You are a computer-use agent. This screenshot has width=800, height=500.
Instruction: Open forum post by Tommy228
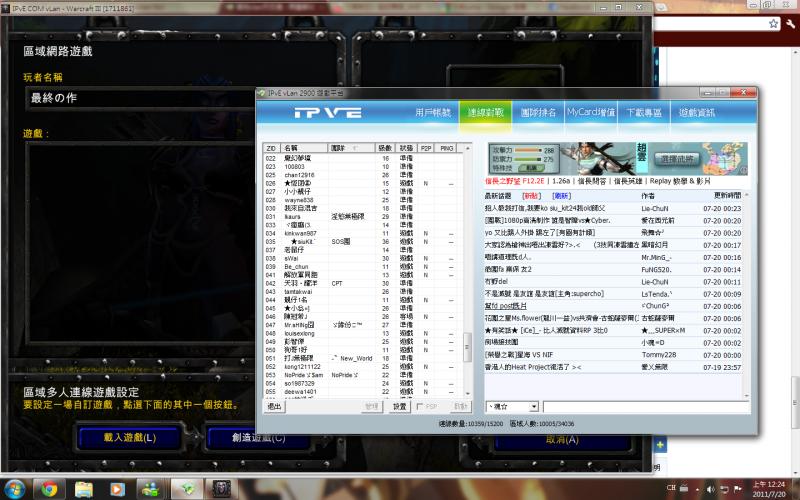(519, 355)
